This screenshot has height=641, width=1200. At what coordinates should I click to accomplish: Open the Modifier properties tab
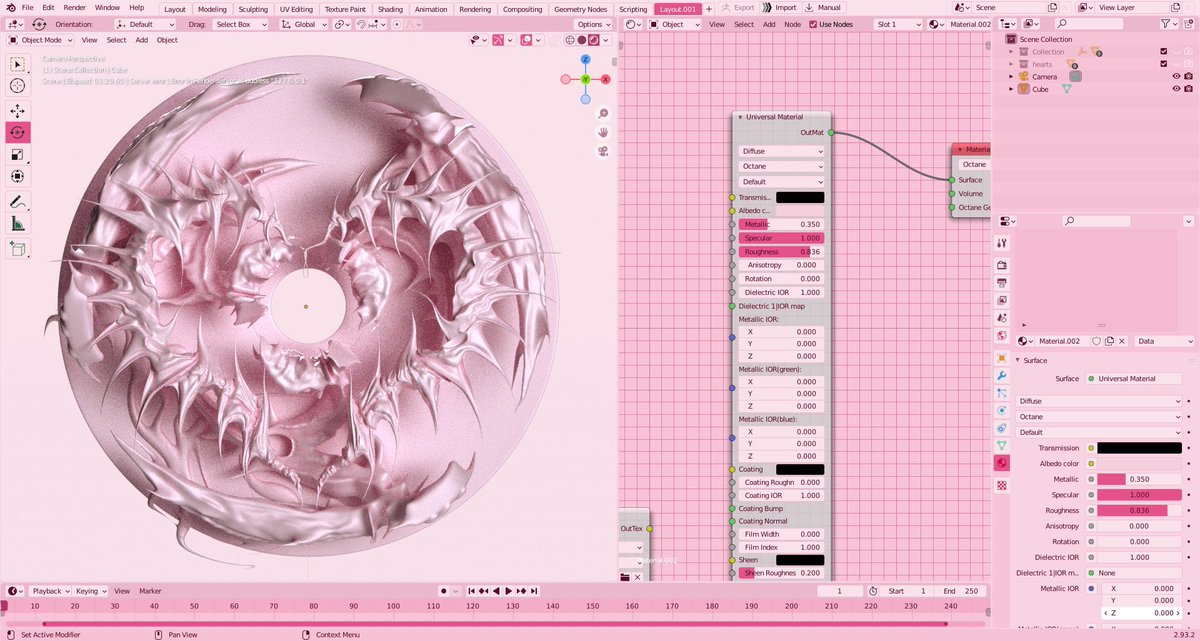(1002, 375)
